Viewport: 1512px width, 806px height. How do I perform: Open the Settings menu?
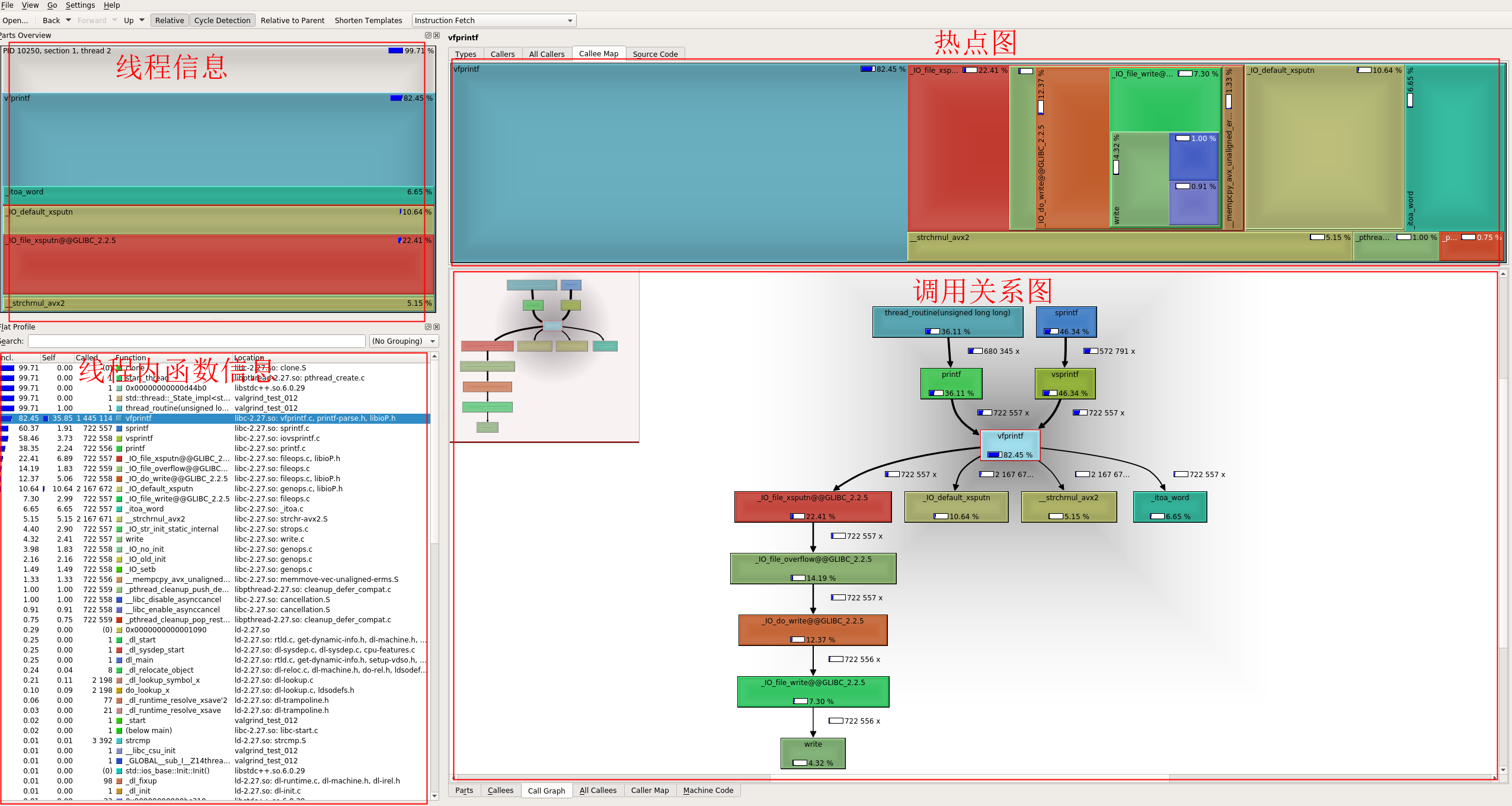point(80,5)
